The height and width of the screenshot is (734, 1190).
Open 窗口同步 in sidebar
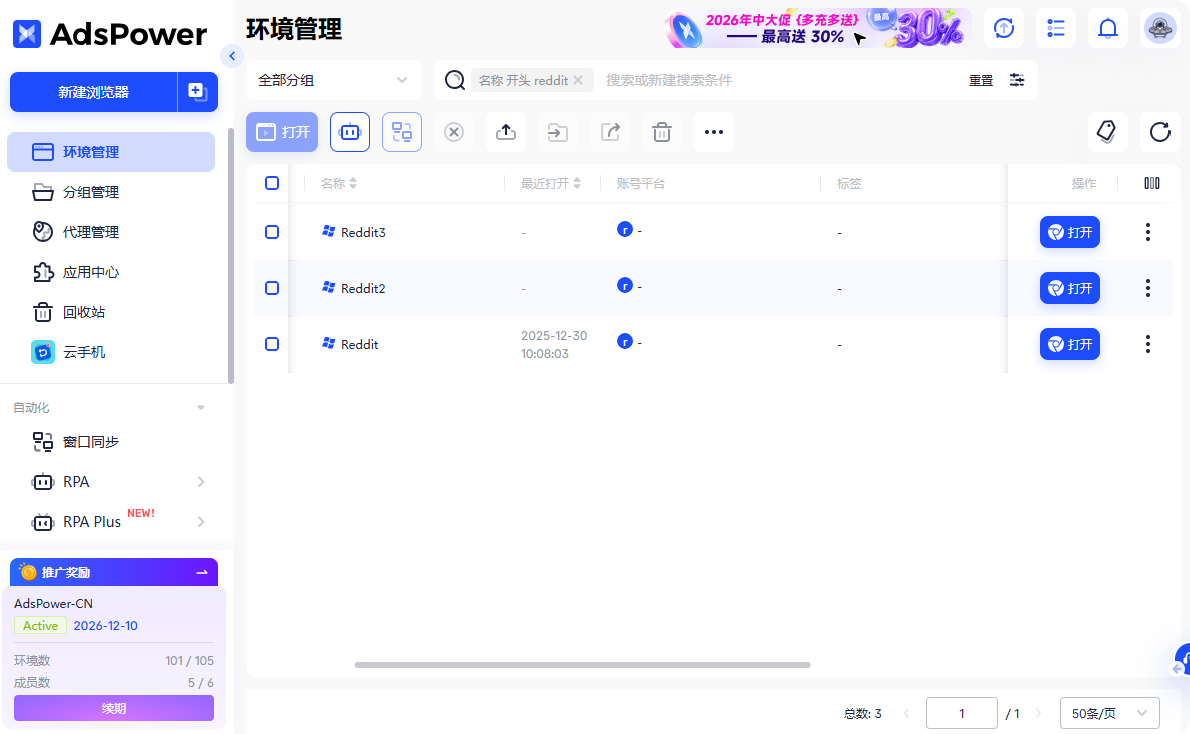(111, 442)
